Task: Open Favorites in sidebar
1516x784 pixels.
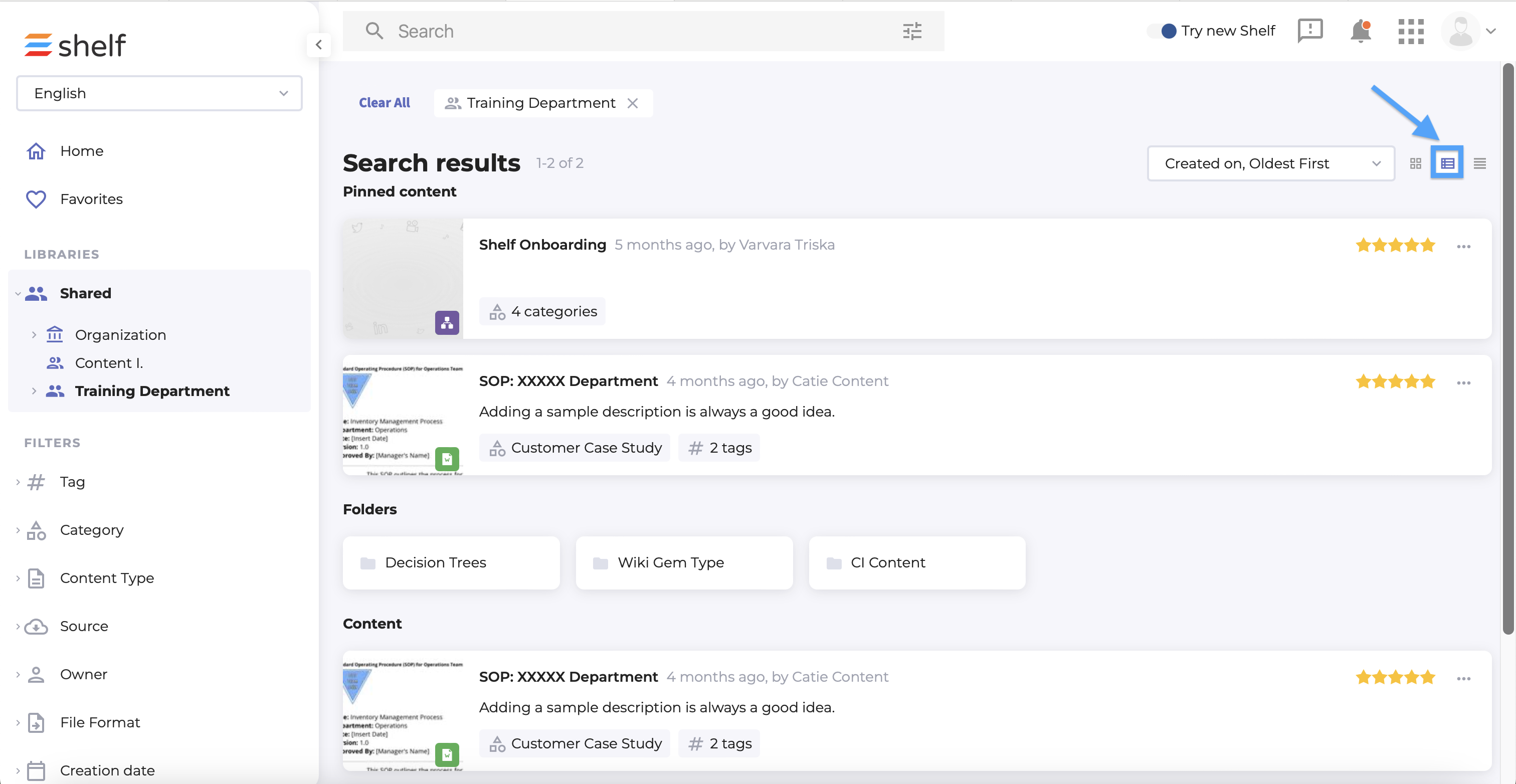Action: coord(91,199)
